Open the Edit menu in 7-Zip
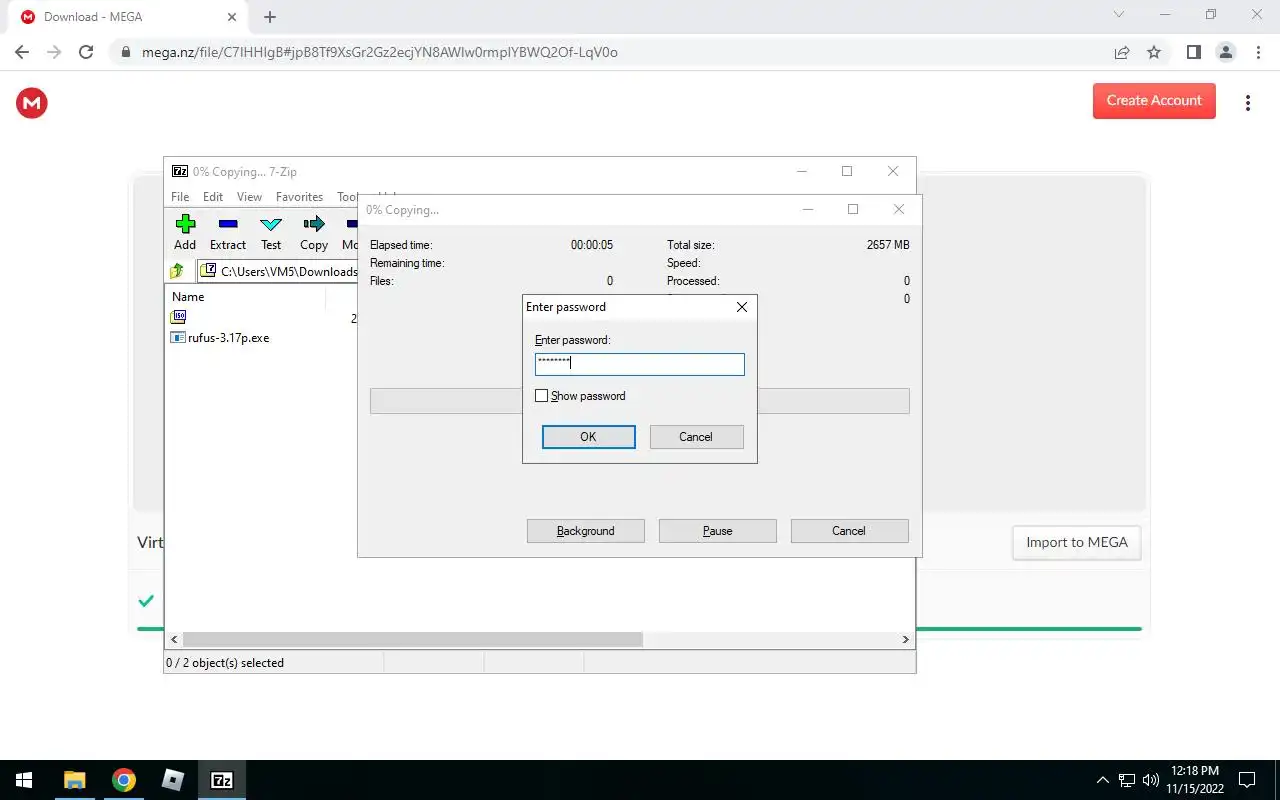1280x800 pixels. pos(213,197)
